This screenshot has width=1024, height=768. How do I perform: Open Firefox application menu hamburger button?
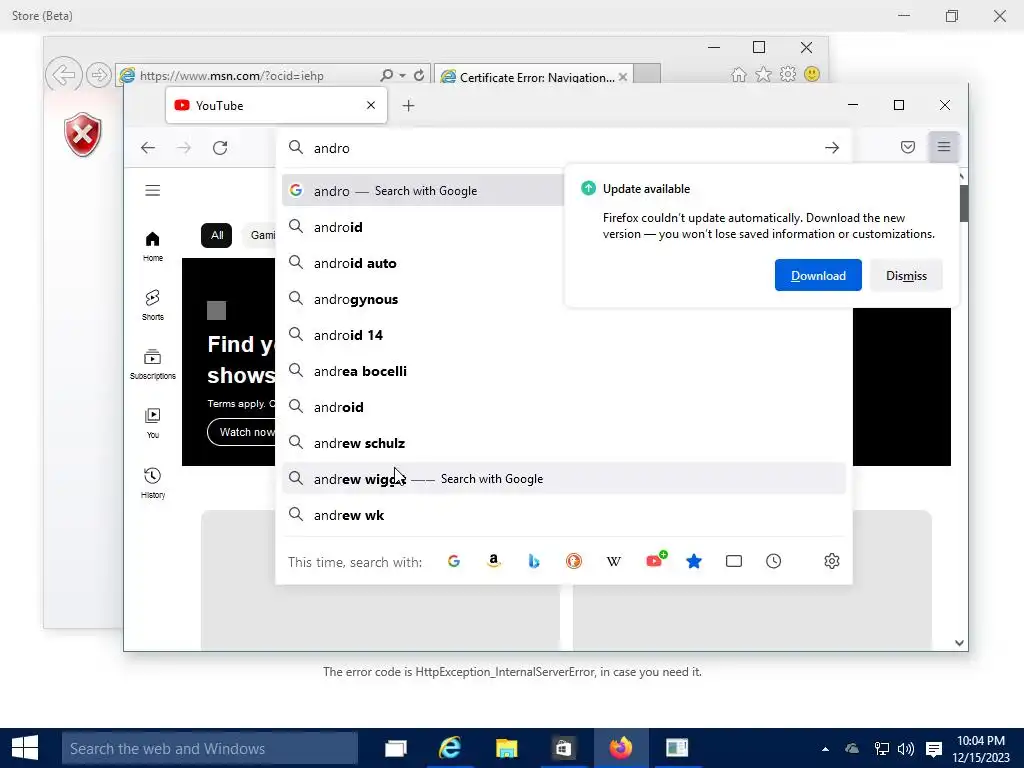944,146
